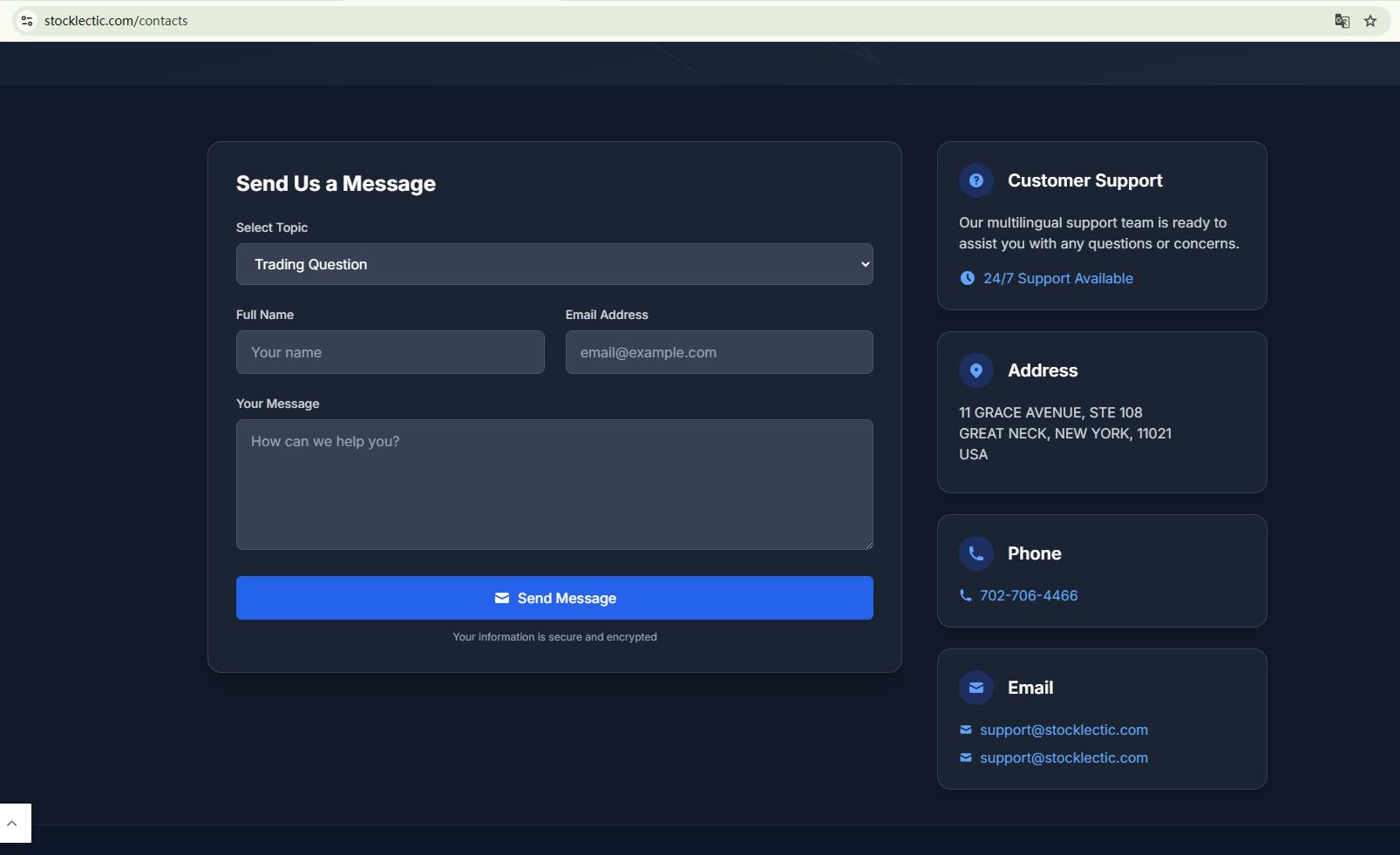
Task: Open site information icon beside the URL
Action: 27,21
